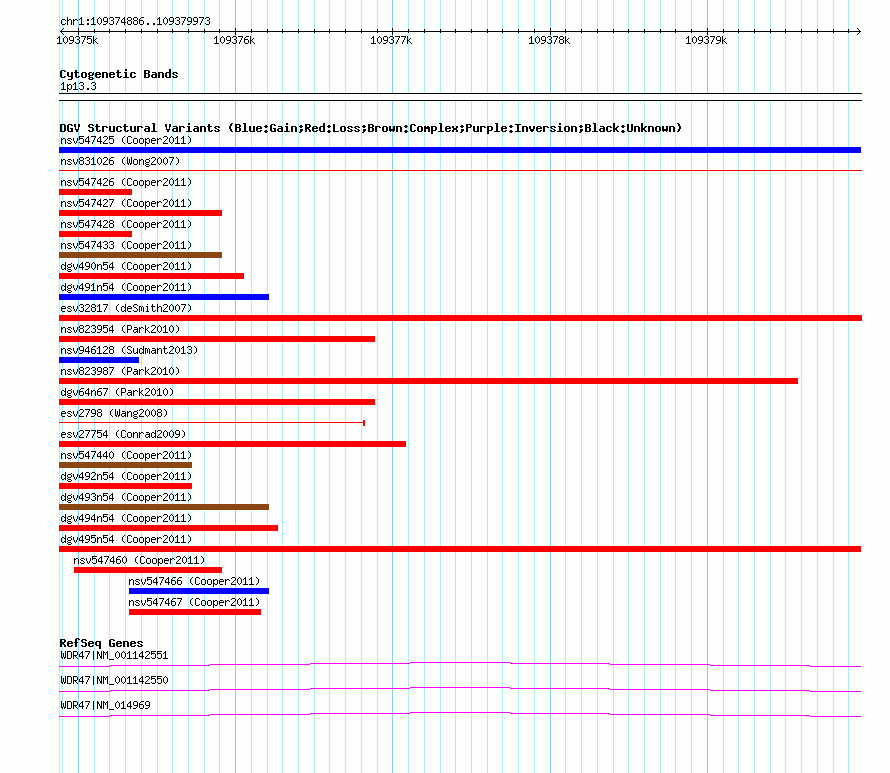The width and height of the screenshot is (890, 773).
Task: Click the WDR47|NM_014969 label
Action: click(x=105, y=705)
